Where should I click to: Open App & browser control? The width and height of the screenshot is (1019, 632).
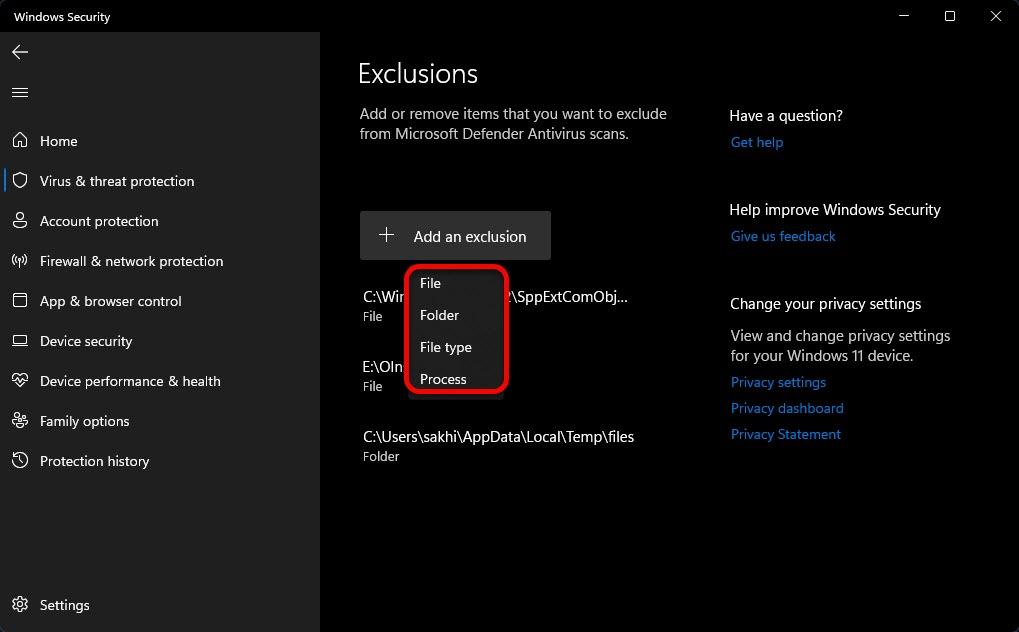[160, 301]
